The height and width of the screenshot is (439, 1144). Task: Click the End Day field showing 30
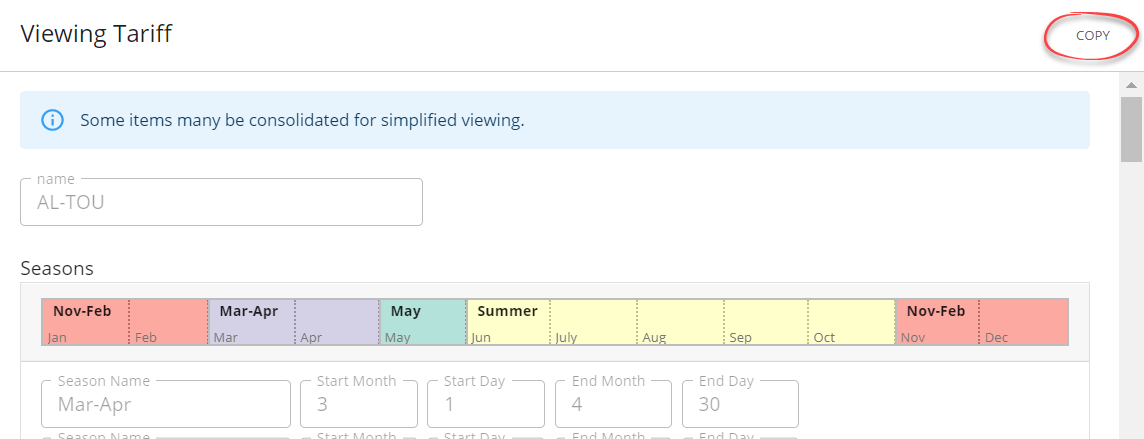[740, 404]
